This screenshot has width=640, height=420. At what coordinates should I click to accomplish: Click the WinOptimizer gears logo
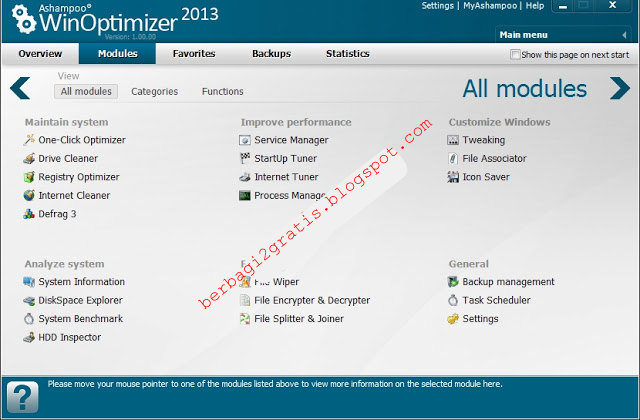tap(24, 19)
